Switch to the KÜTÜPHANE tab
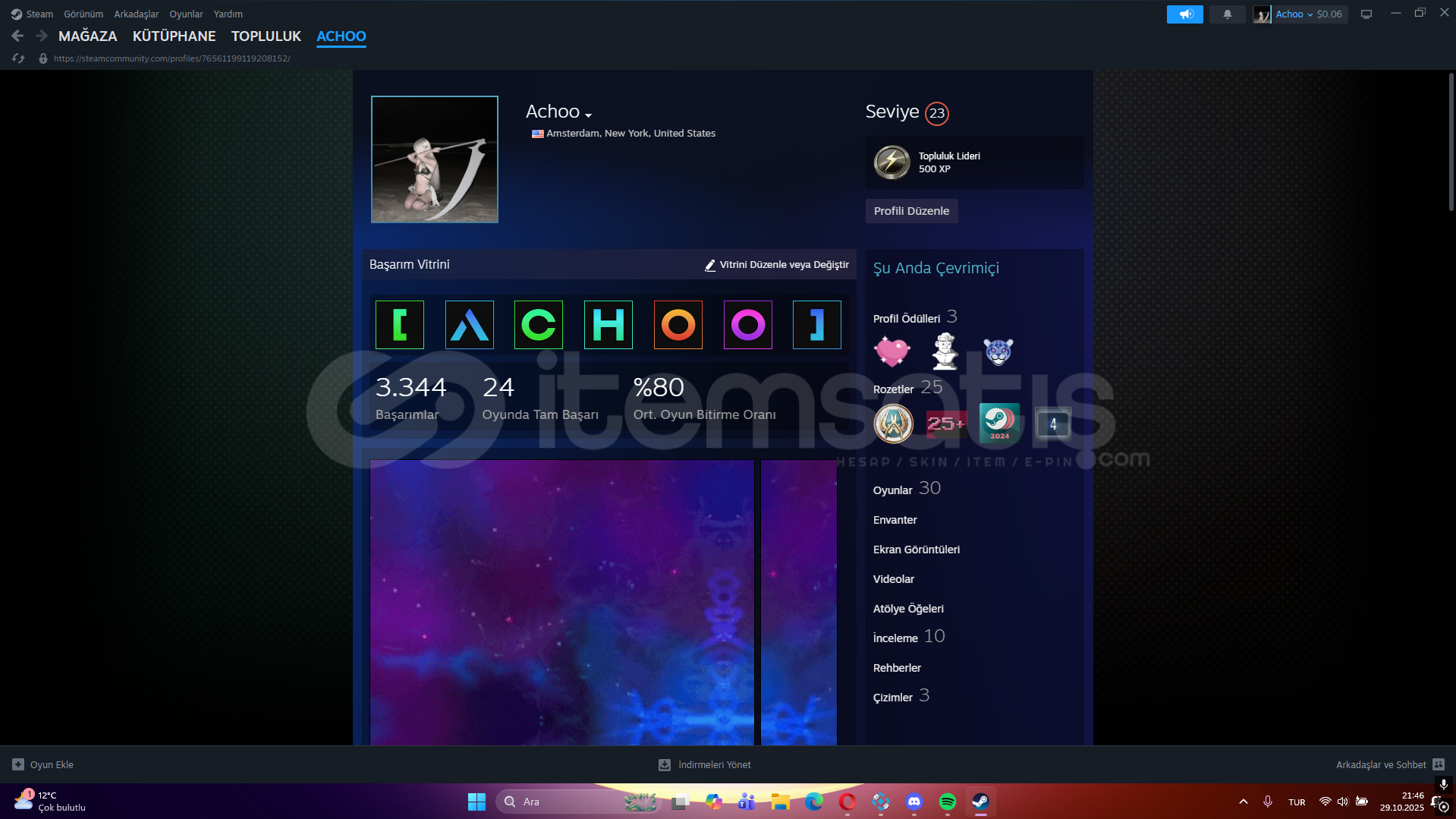This screenshot has height=819, width=1456. (175, 36)
